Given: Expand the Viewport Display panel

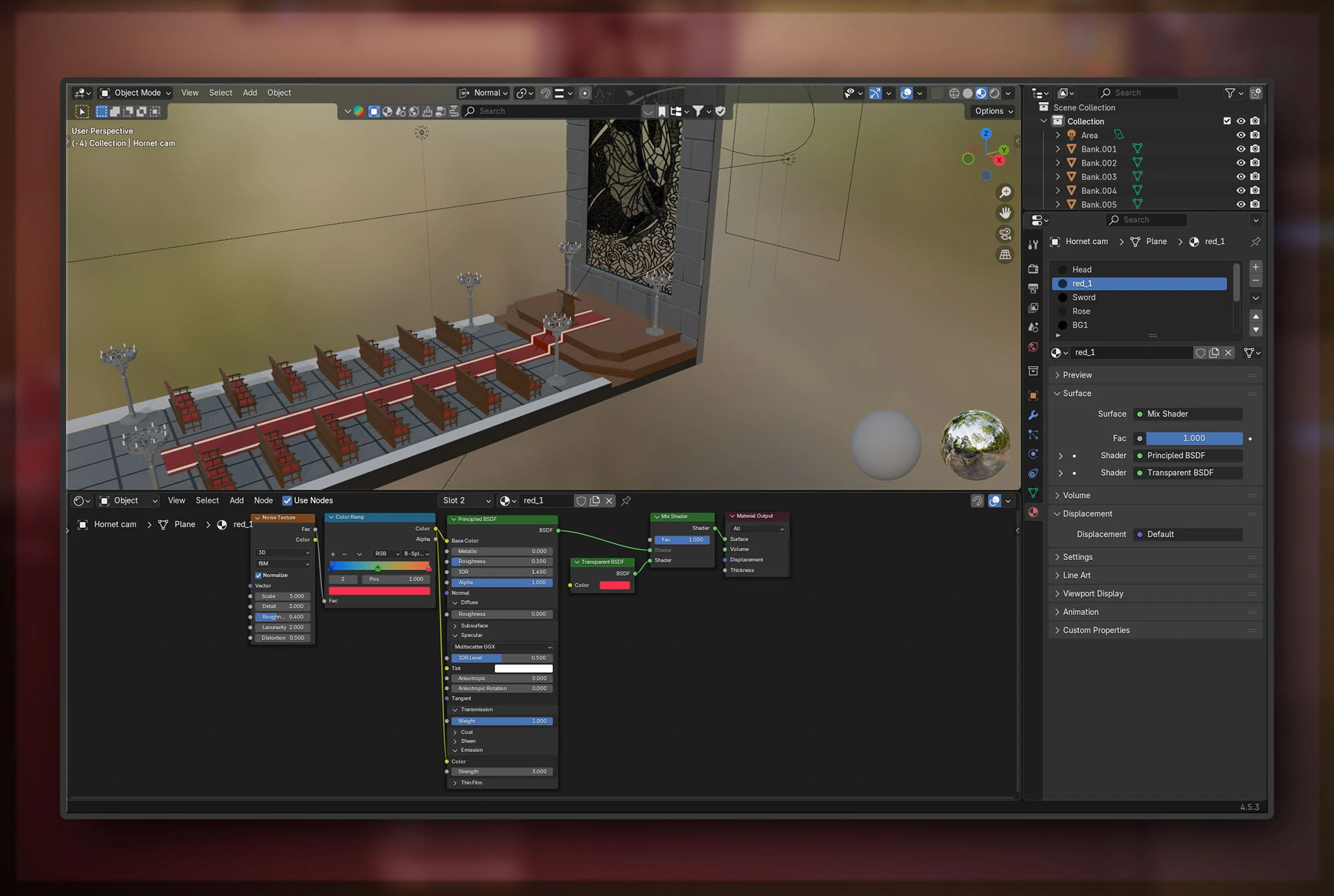Looking at the screenshot, I should (x=1093, y=593).
